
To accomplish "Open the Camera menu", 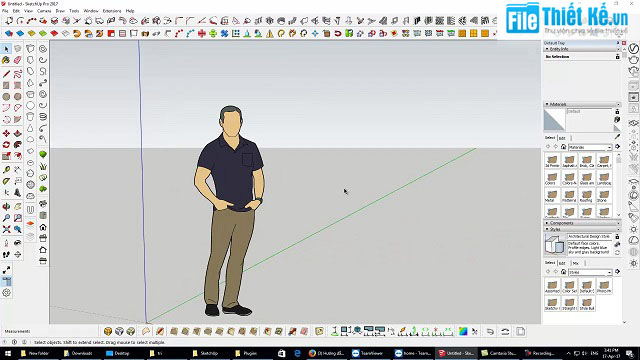I will (44, 11).
